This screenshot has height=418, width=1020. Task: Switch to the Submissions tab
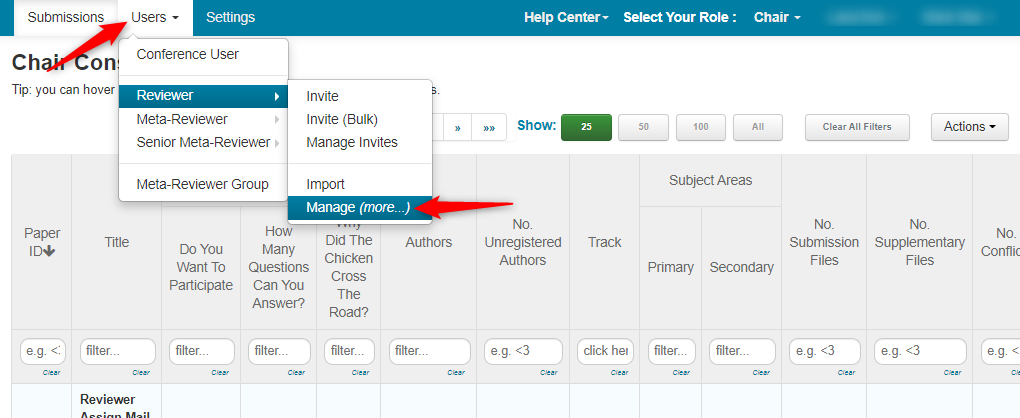pyautogui.click(x=66, y=18)
